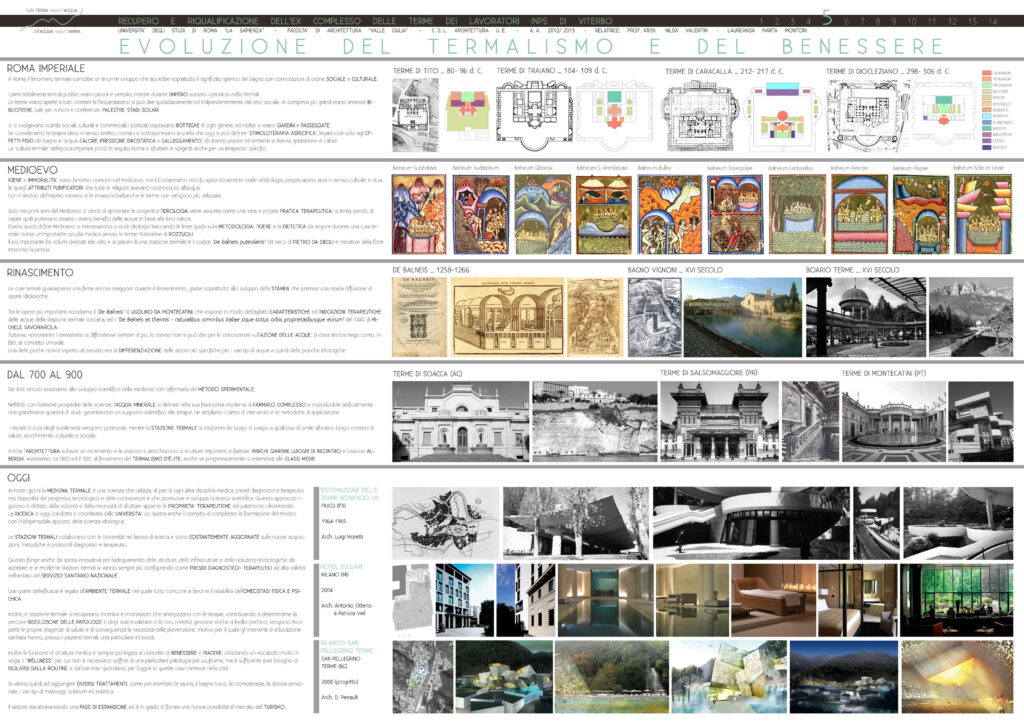Open the San Pellegrino aerial site photo
Image resolution: width=1024 pixels, height=723 pixels.
(423, 677)
